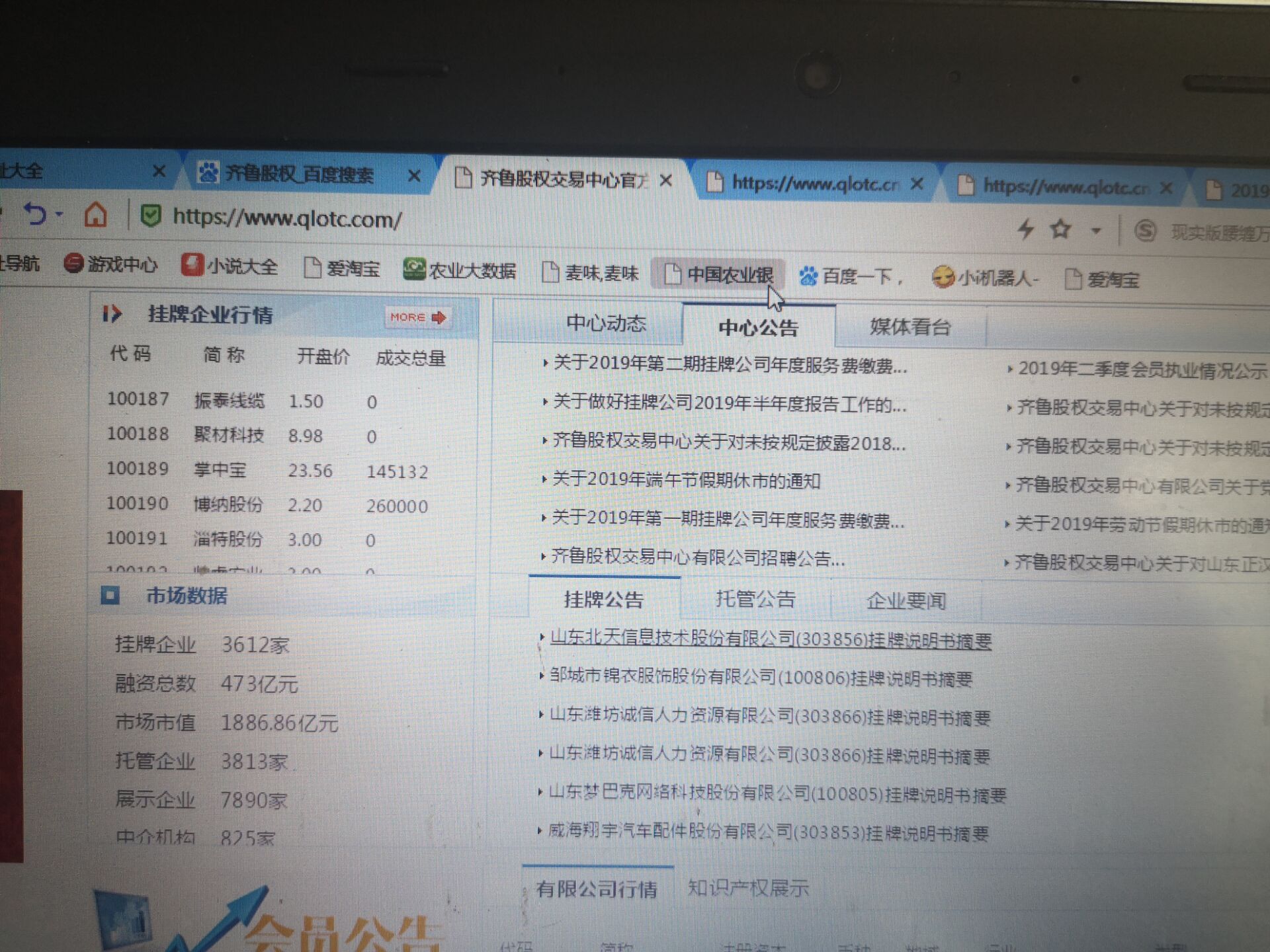Select the 中心公告 tab
The image size is (1270, 952).
tap(759, 327)
